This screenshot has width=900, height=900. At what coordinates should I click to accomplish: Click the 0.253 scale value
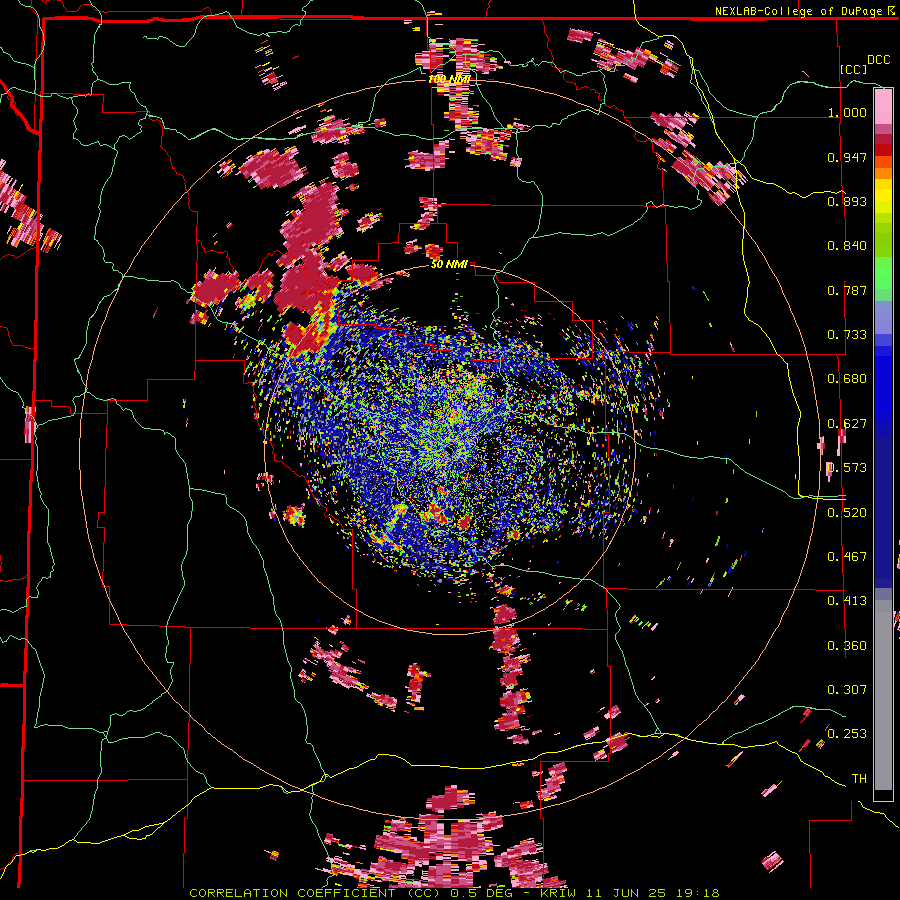click(x=847, y=734)
